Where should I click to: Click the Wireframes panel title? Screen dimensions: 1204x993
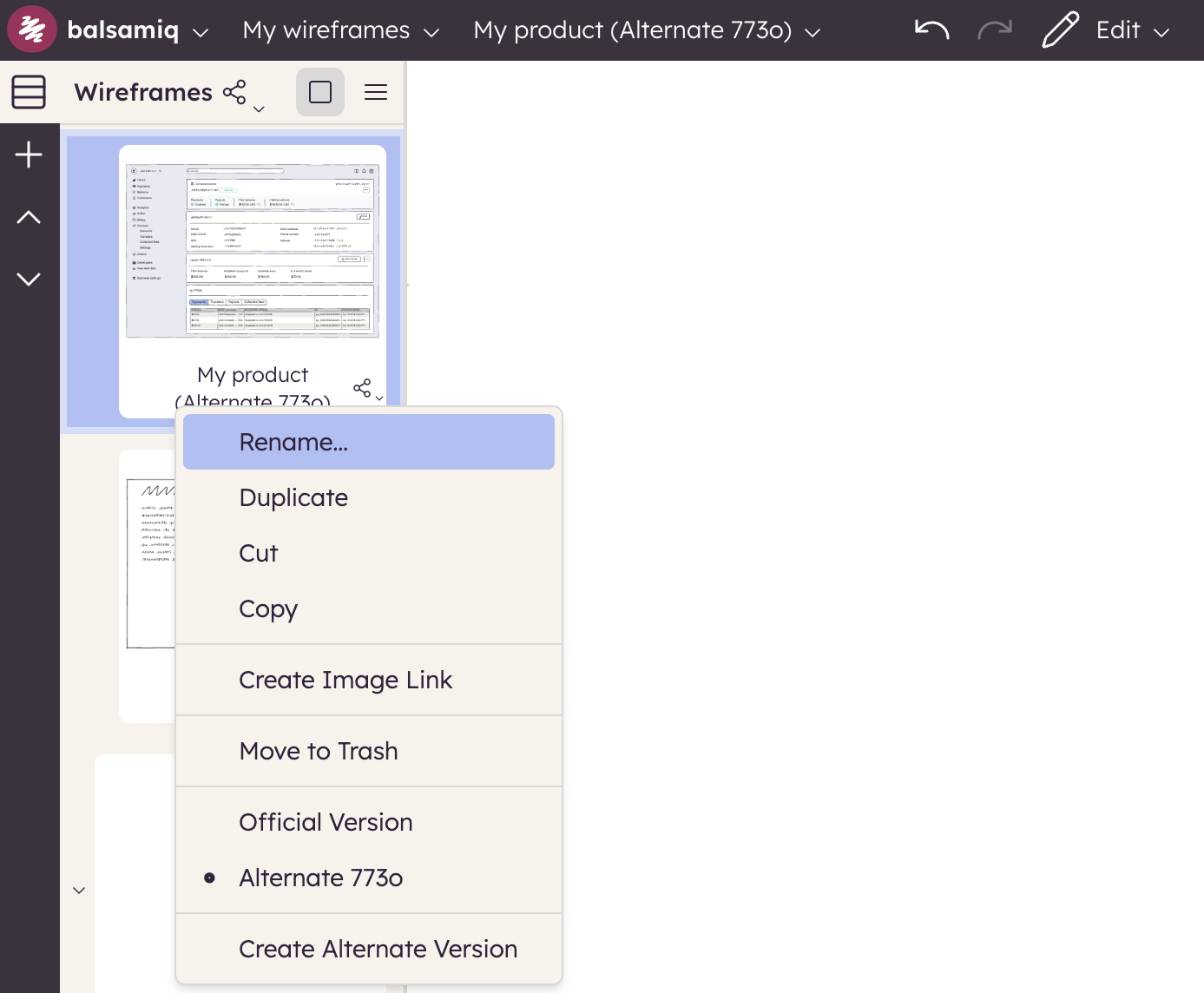click(143, 92)
